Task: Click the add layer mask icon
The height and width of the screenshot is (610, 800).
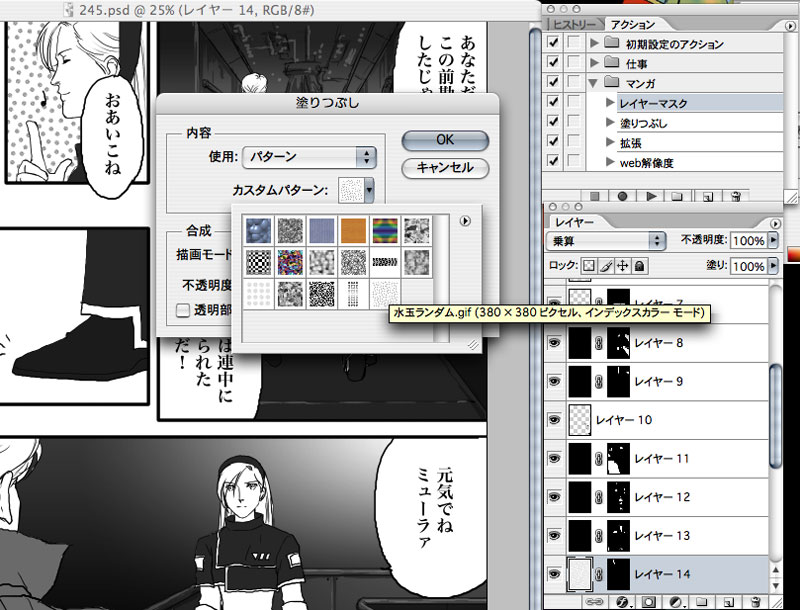Action: tap(648, 602)
